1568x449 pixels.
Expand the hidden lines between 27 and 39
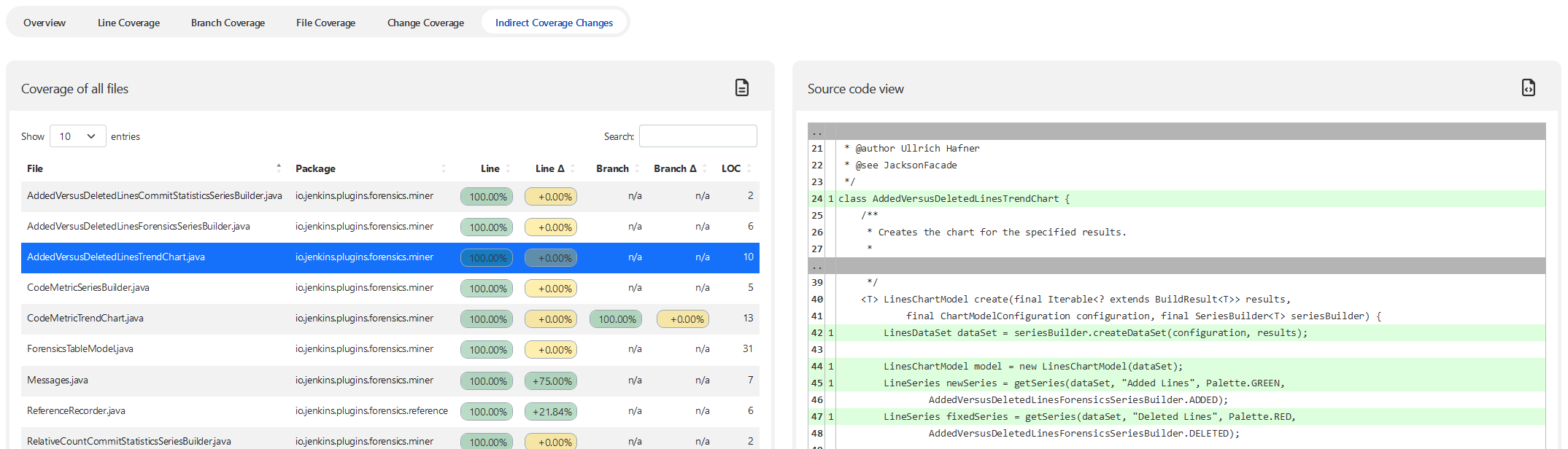[1175, 266]
